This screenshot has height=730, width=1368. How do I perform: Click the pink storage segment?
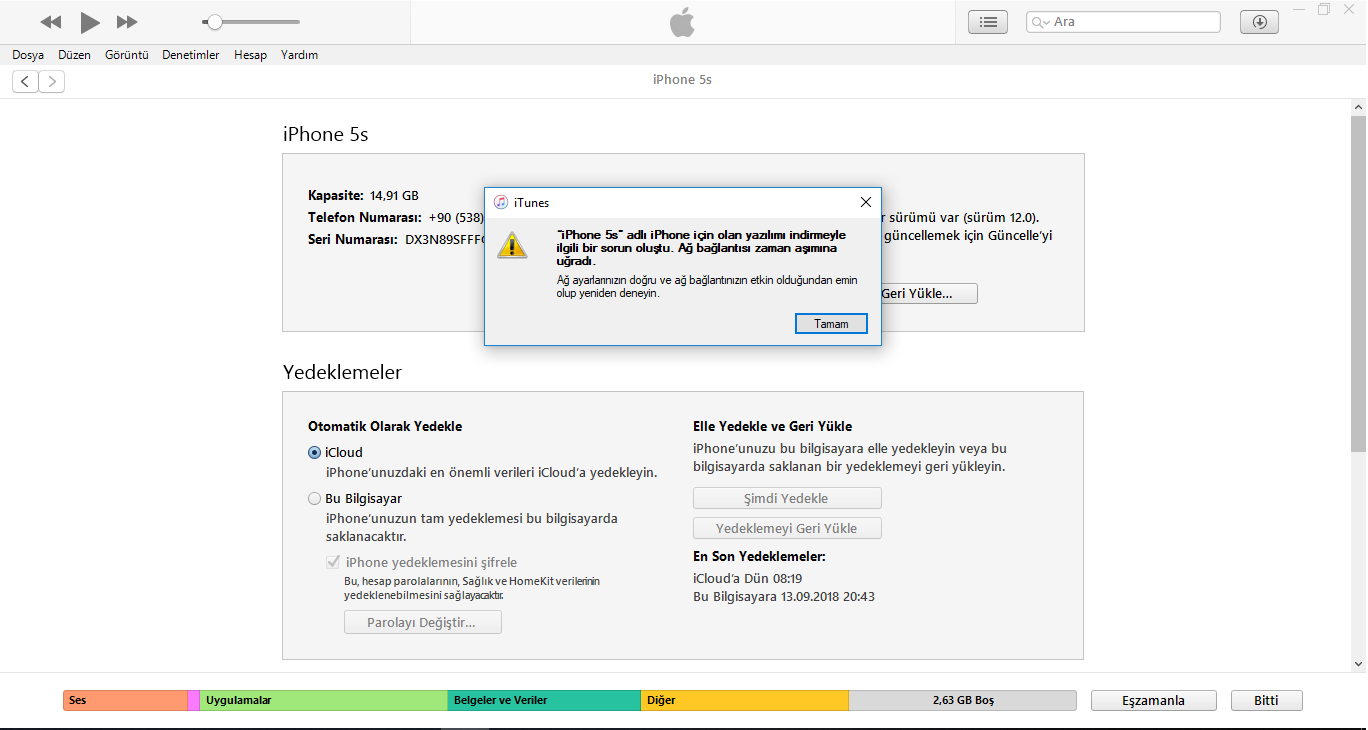click(x=193, y=700)
